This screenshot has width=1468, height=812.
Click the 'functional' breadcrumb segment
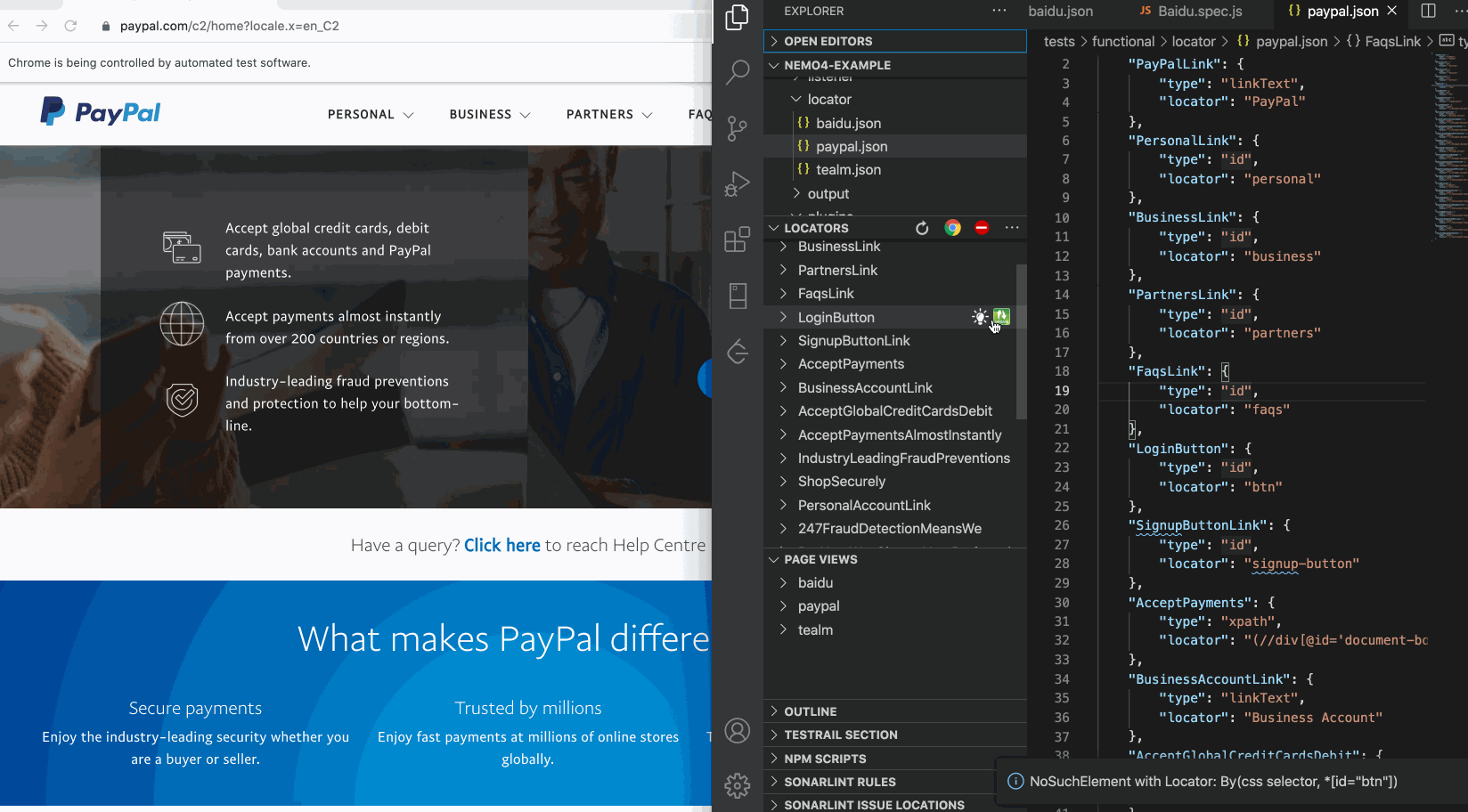[1122, 42]
